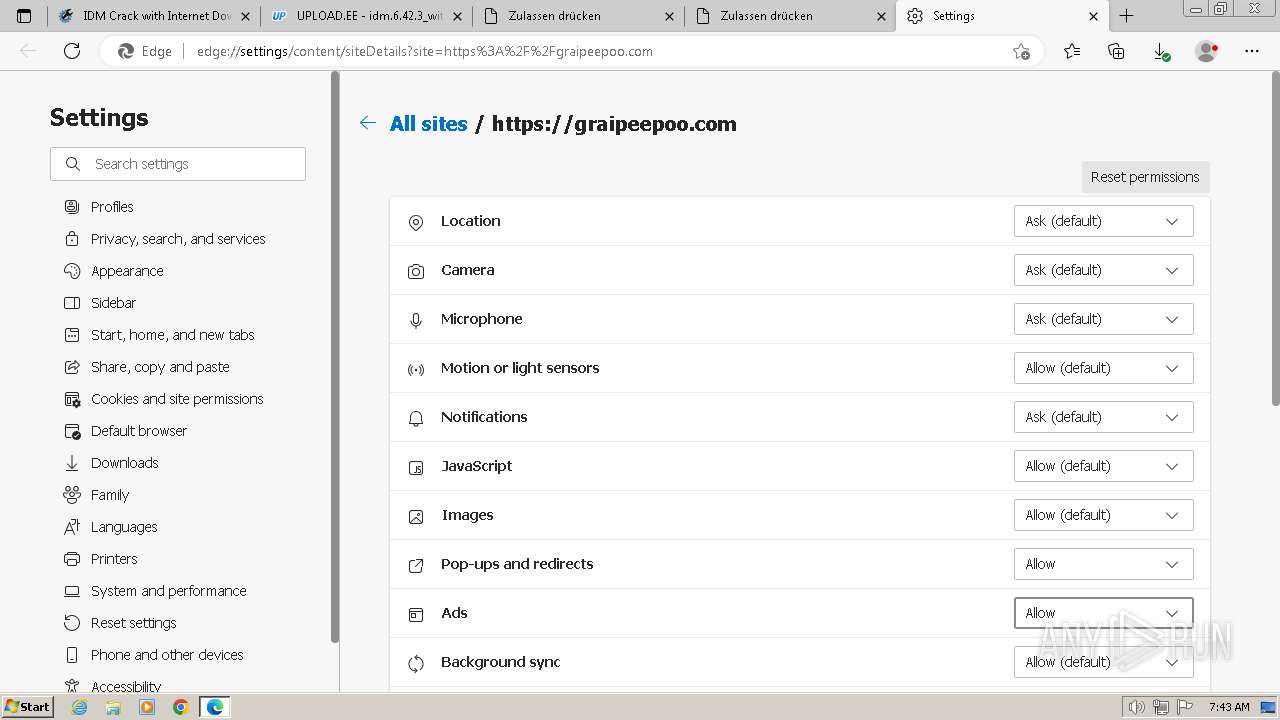Image resolution: width=1280 pixels, height=720 pixels.
Task: Open the Camera permission dropdown
Action: [1103, 270]
